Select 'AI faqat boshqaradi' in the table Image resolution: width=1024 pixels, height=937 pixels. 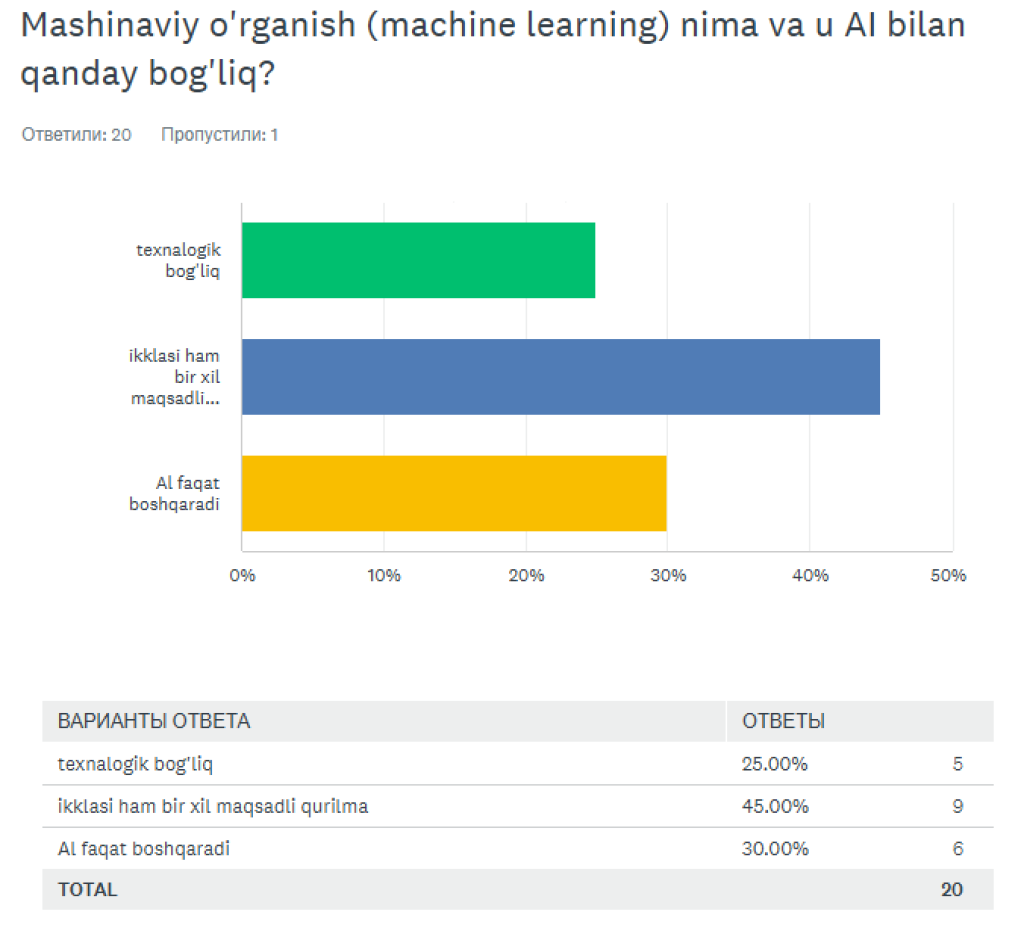pyautogui.click(x=144, y=849)
